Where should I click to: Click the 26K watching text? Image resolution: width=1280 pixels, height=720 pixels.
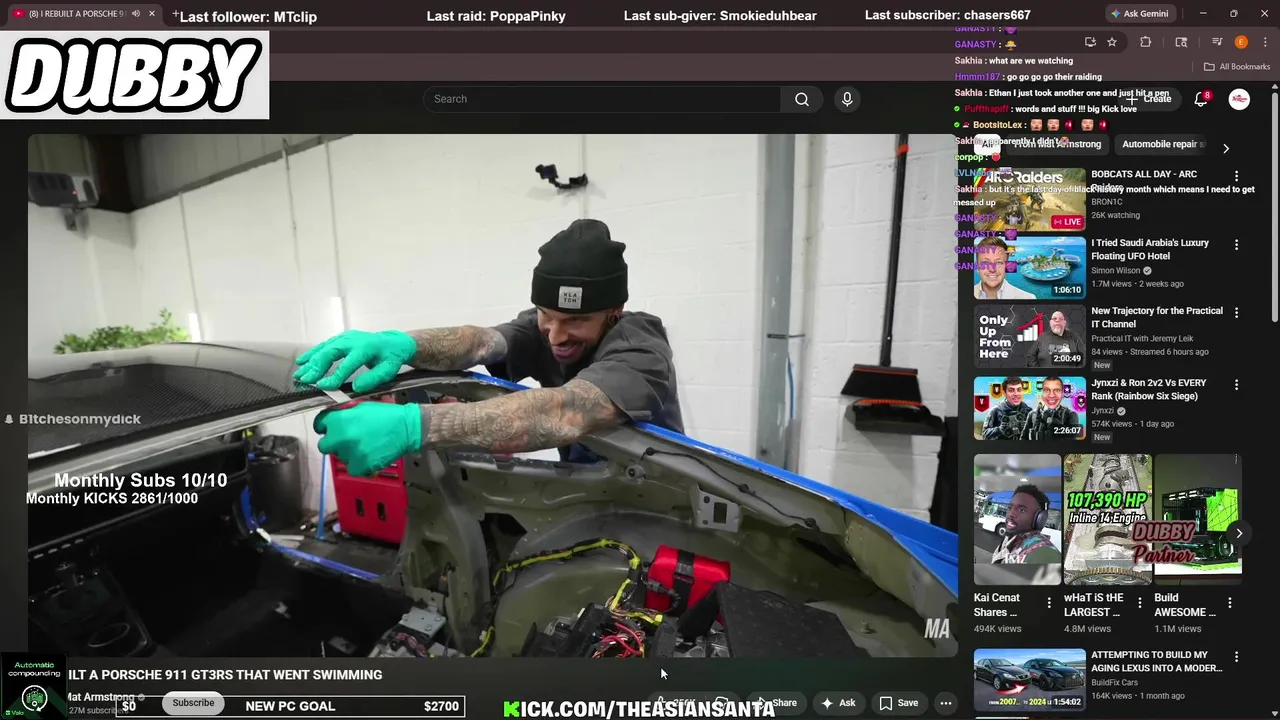[1115, 215]
